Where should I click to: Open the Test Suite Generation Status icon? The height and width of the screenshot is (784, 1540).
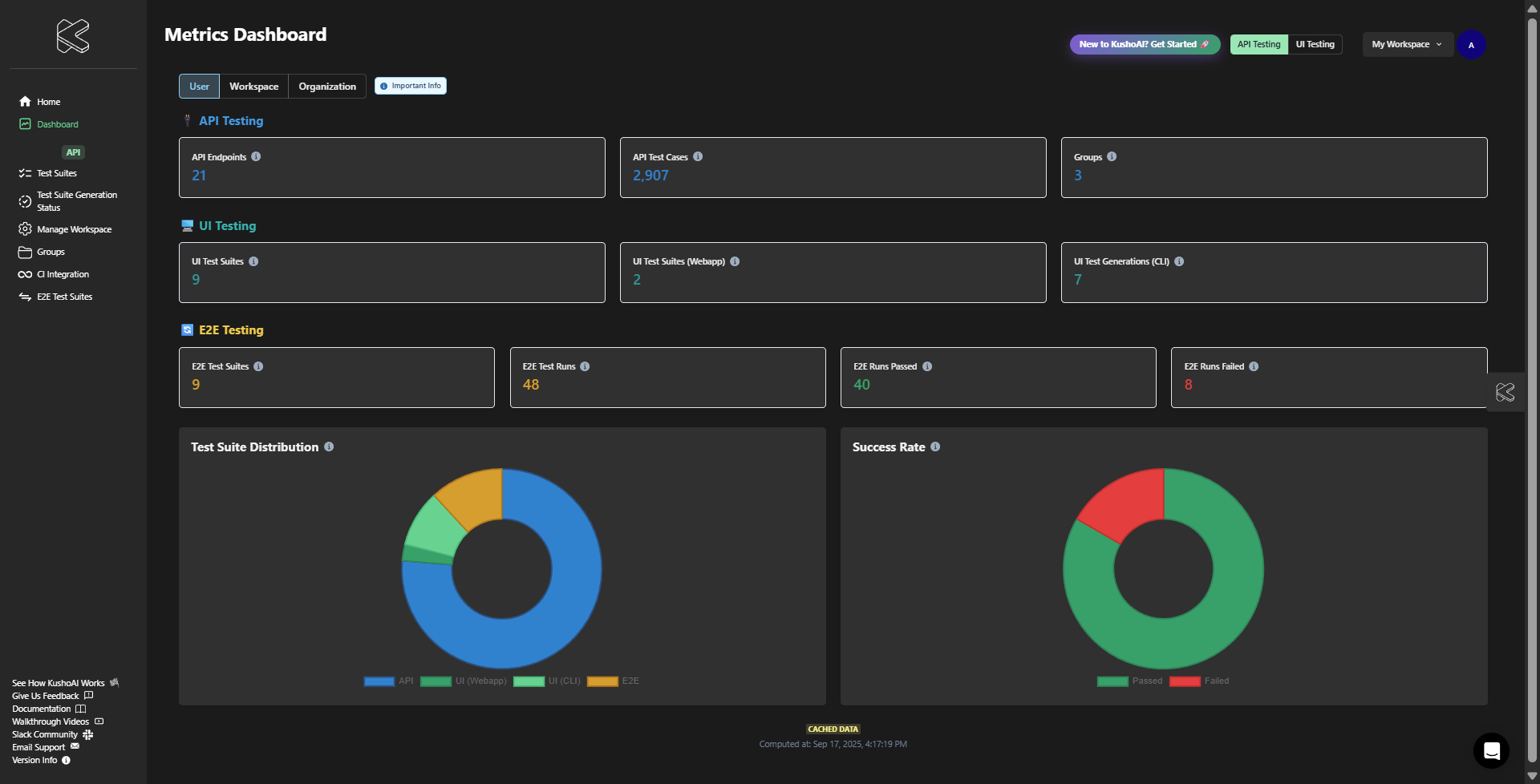pyautogui.click(x=25, y=201)
